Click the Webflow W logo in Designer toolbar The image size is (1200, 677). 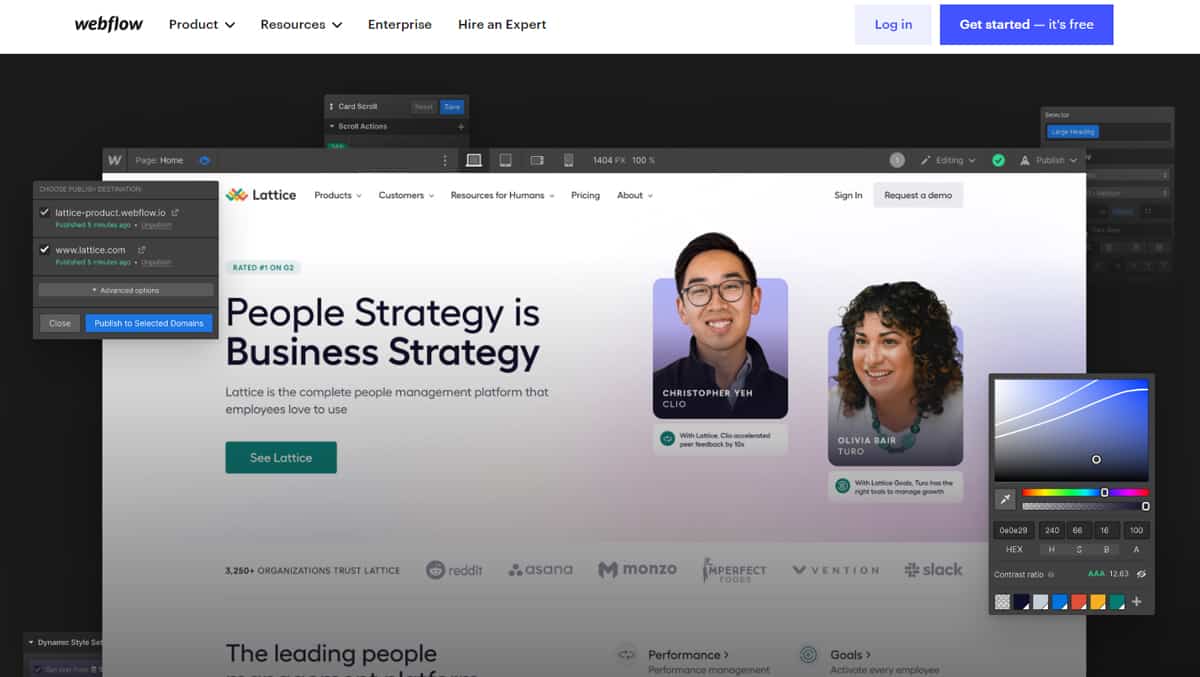(115, 160)
